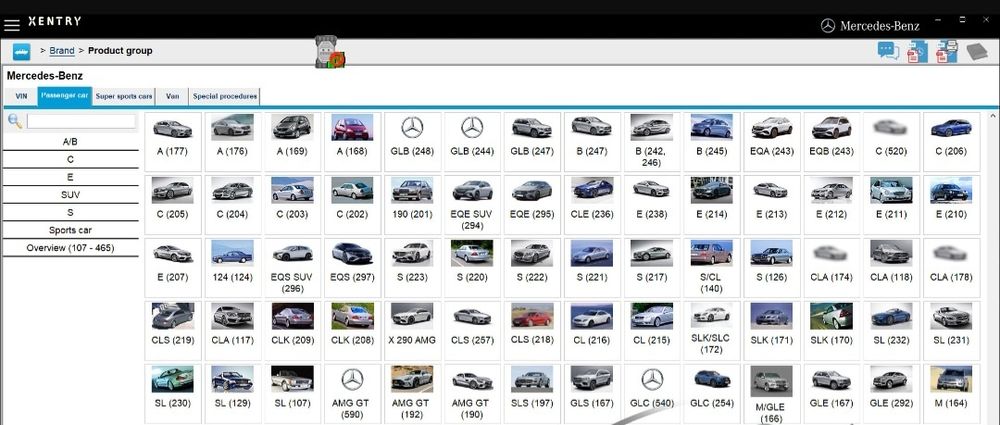Open the hamburger menu next to XENTRY
The height and width of the screenshot is (425, 1000).
[11, 25]
